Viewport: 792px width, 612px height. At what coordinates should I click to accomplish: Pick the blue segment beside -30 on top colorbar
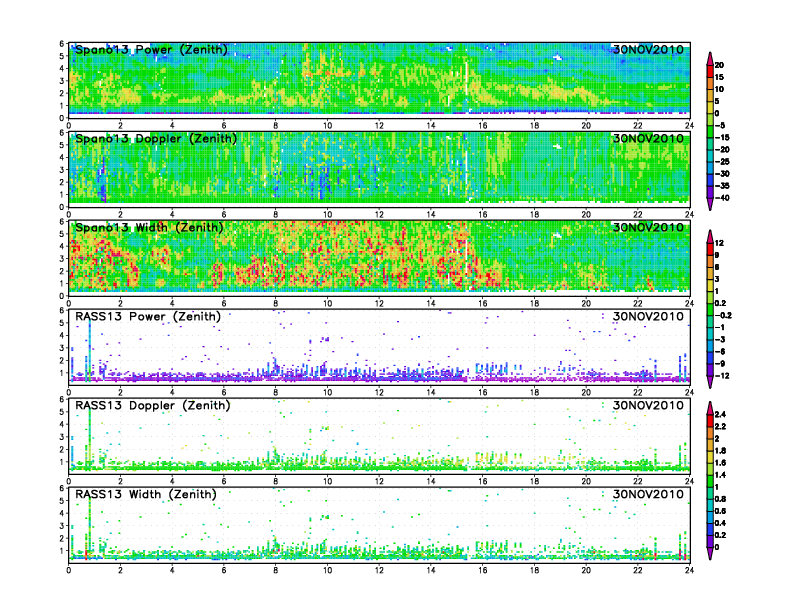click(x=710, y=180)
